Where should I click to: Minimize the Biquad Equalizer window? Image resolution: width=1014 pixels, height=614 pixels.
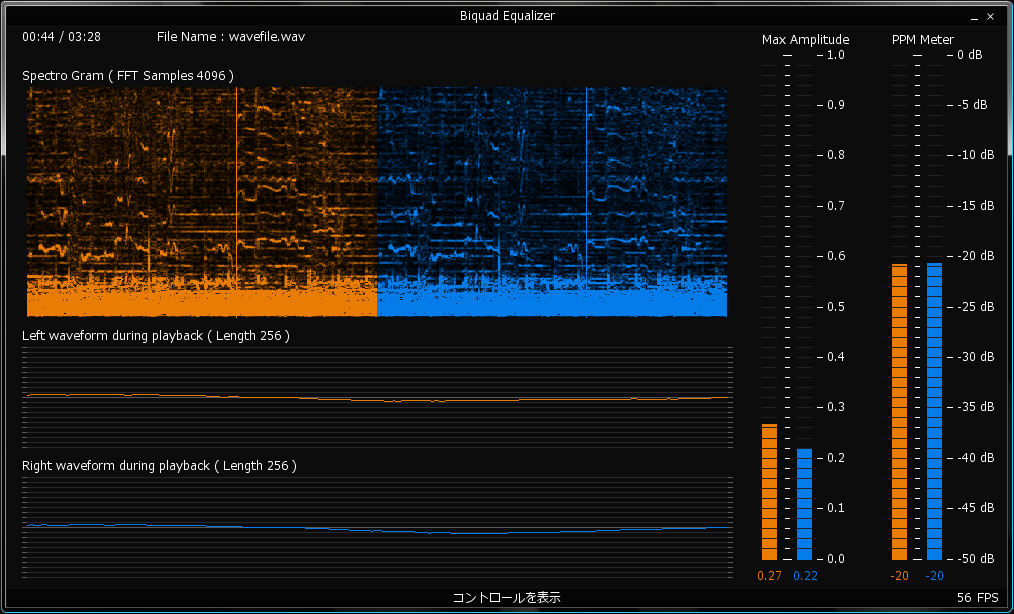(x=973, y=17)
